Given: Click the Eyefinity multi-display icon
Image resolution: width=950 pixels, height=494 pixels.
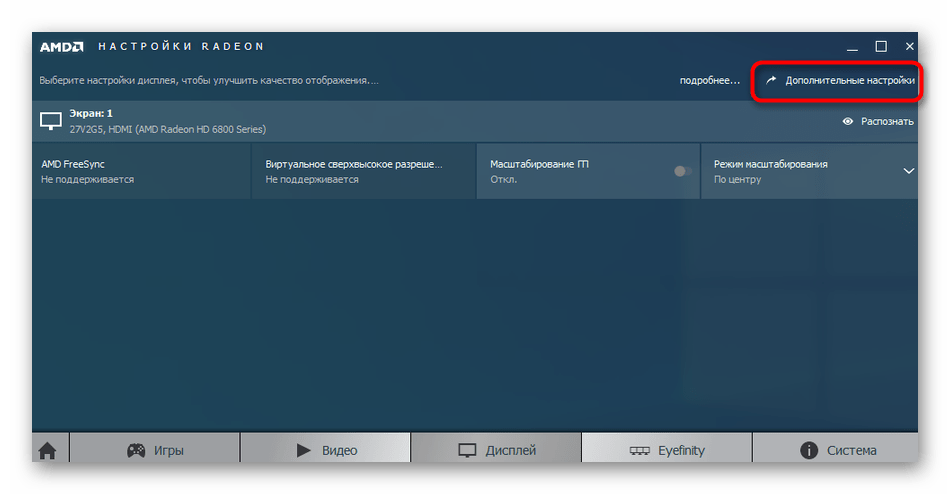Looking at the screenshot, I should [x=640, y=450].
